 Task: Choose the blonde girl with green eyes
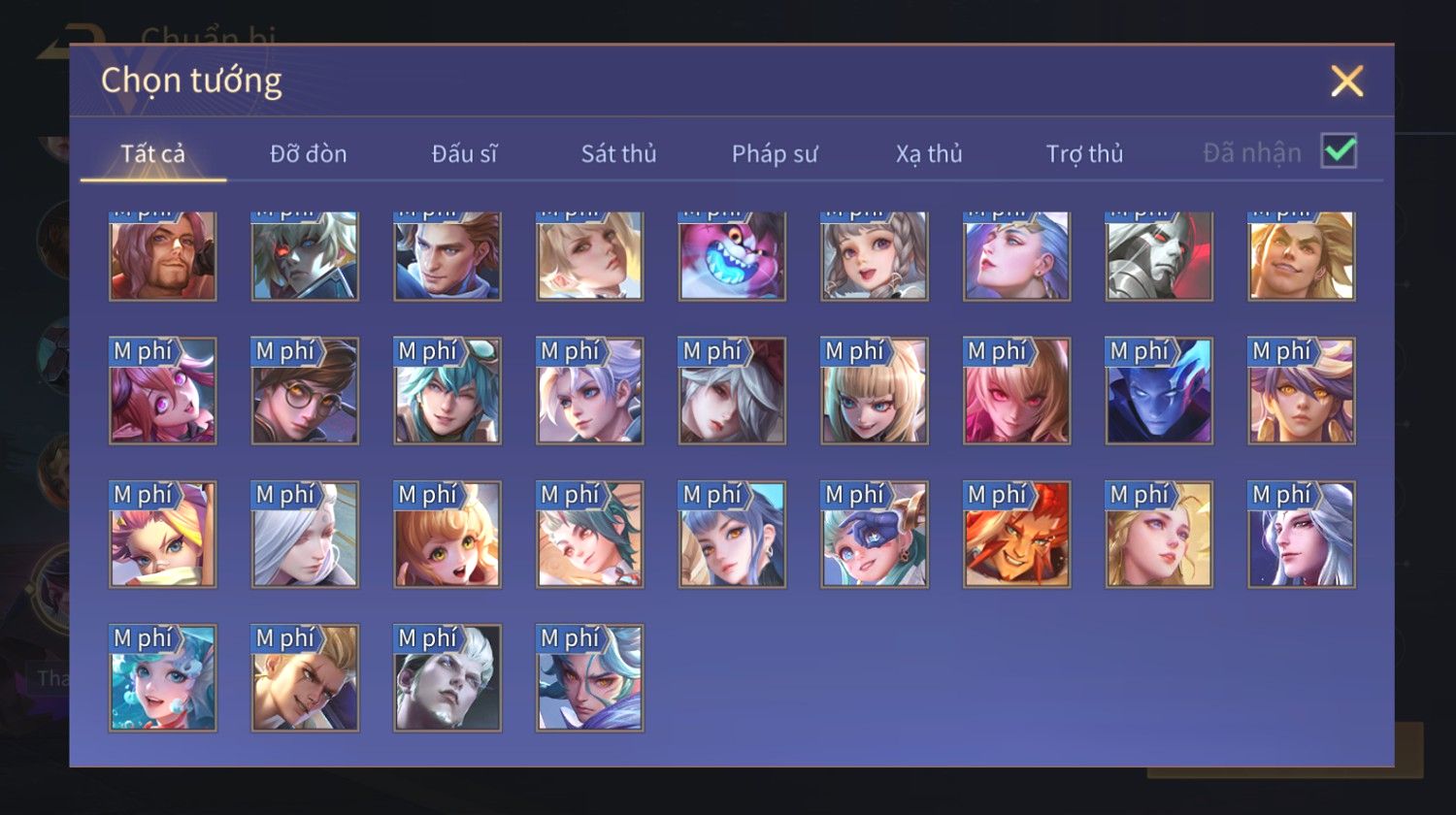(x=447, y=535)
